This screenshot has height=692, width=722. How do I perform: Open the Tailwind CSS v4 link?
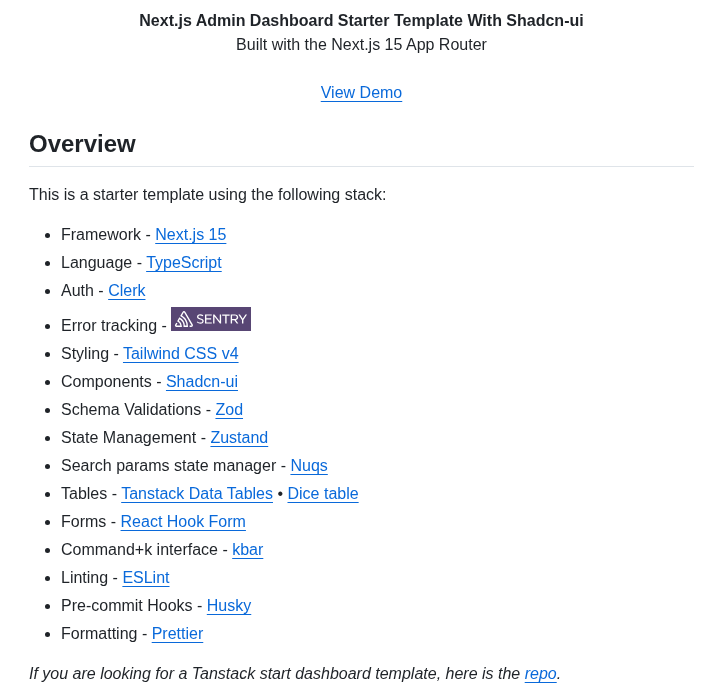[x=180, y=354]
